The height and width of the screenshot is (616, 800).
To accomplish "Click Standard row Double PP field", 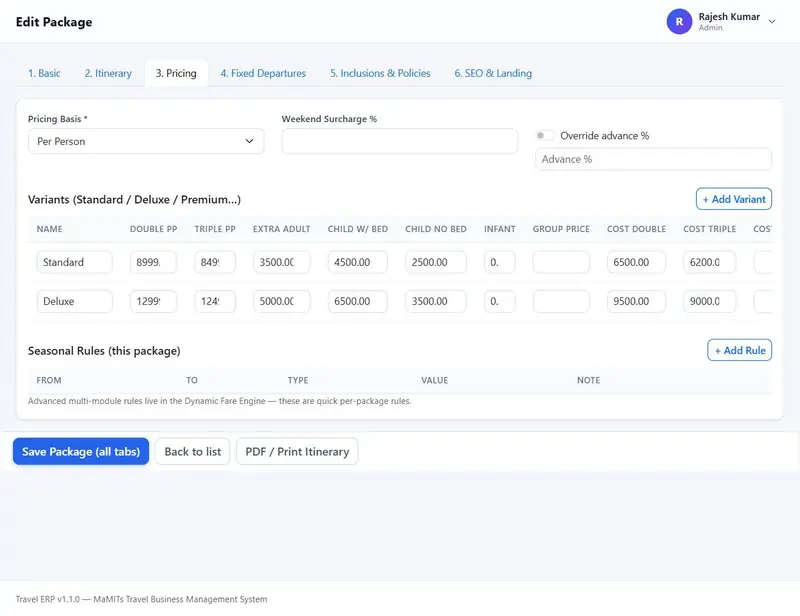I will tap(153, 262).
